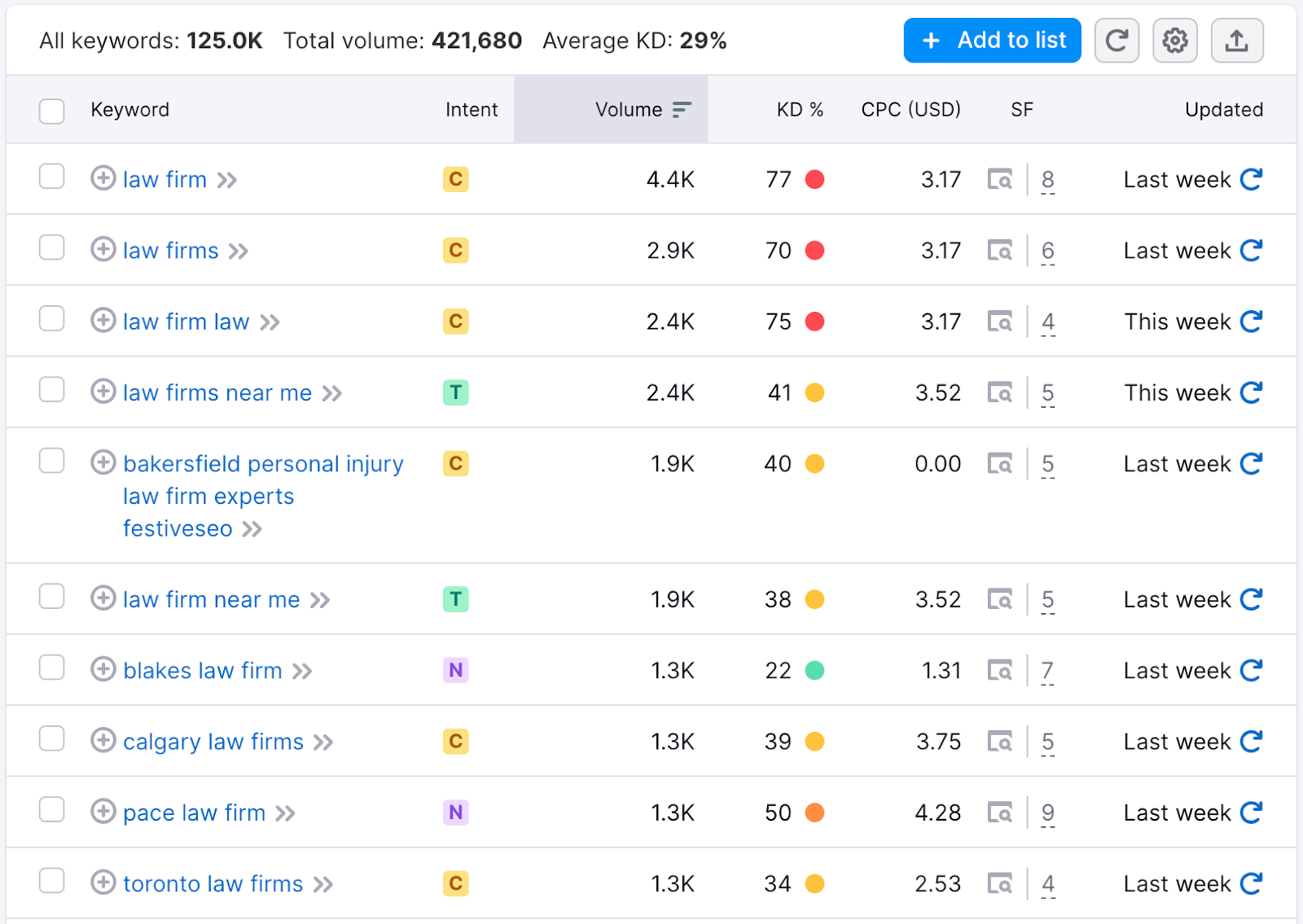This screenshot has height=924, width=1303.
Task: Open table settings gear icon
Action: (1175, 41)
